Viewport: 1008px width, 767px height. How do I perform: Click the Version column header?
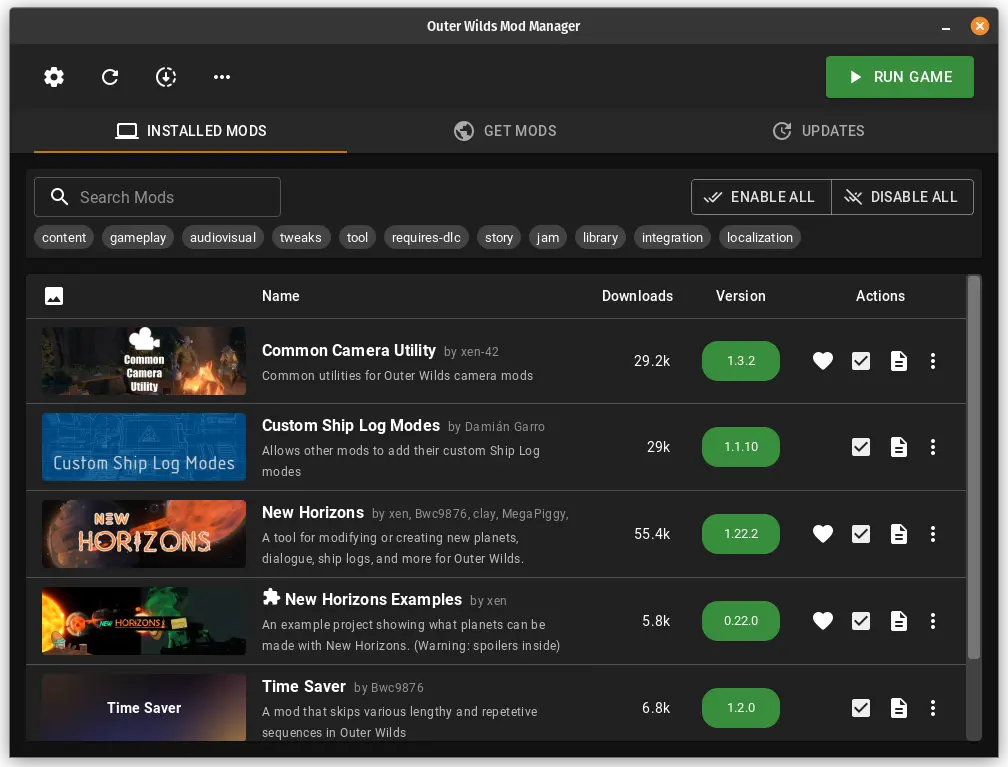pos(741,296)
